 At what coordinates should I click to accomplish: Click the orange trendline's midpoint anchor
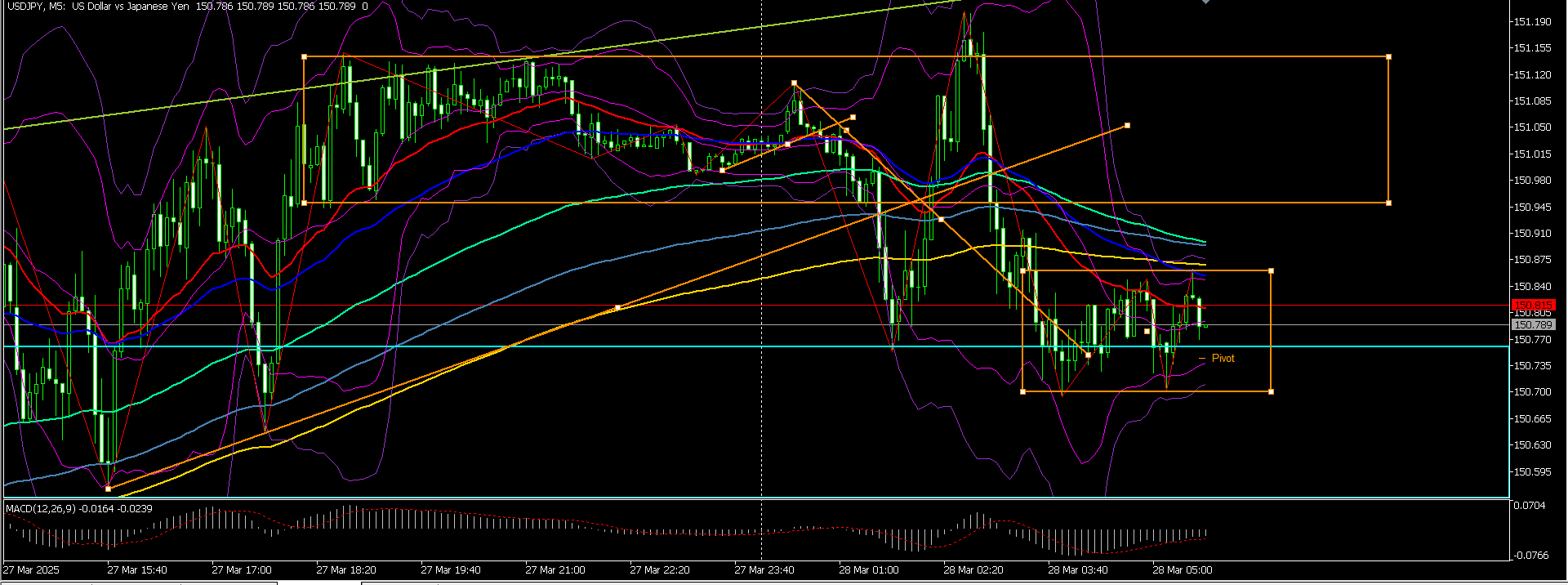(x=617, y=307)
